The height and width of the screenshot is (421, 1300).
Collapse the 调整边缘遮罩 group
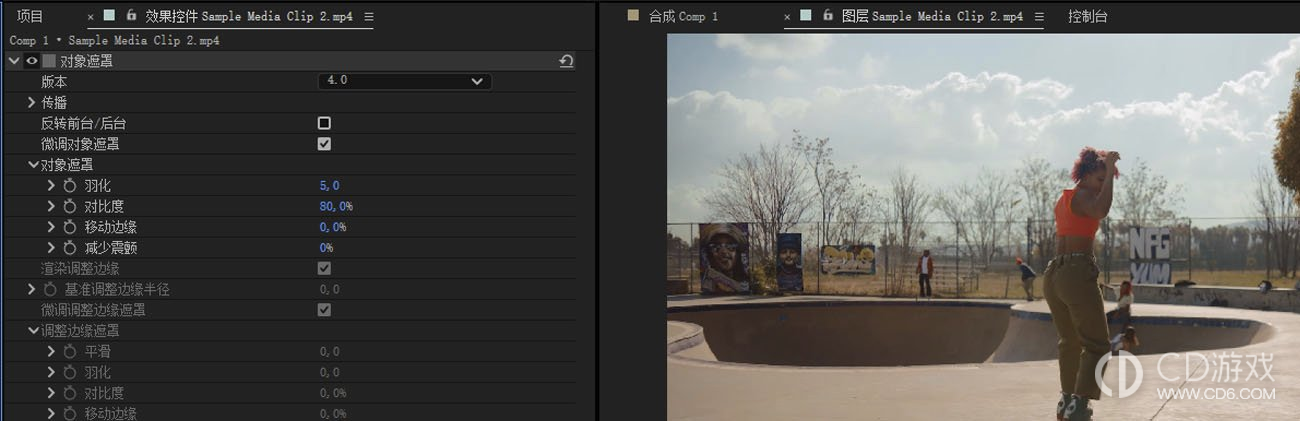[x=33, y=331]
